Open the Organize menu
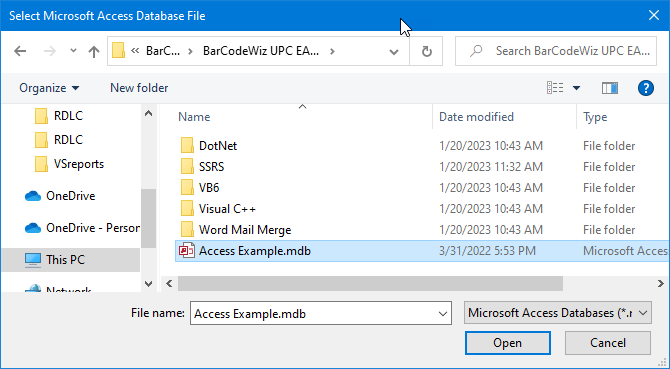Screen dimensions: 670x369 coord(49,88)
